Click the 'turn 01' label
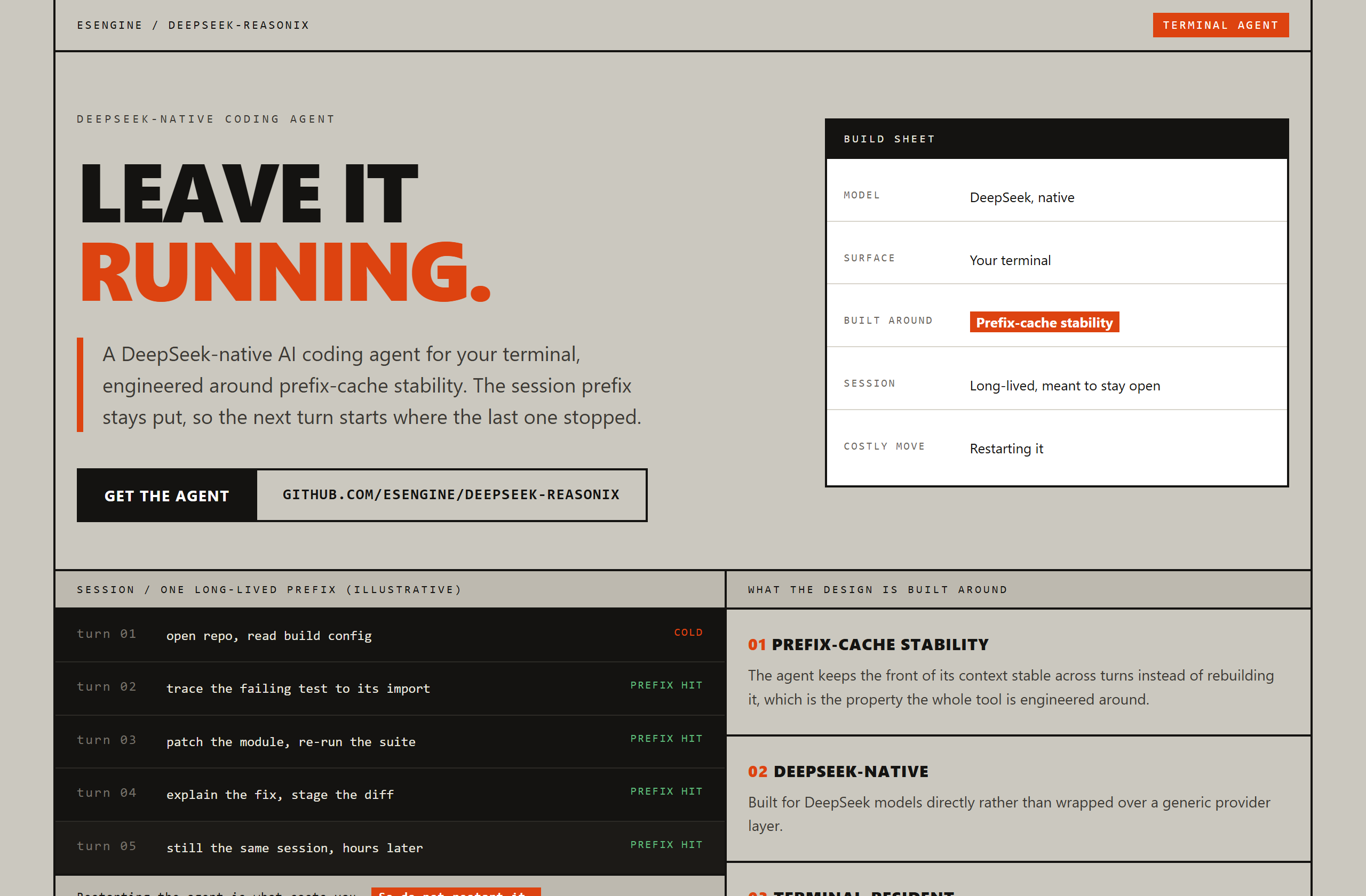The image size is (1366, 896). [106, 633]
